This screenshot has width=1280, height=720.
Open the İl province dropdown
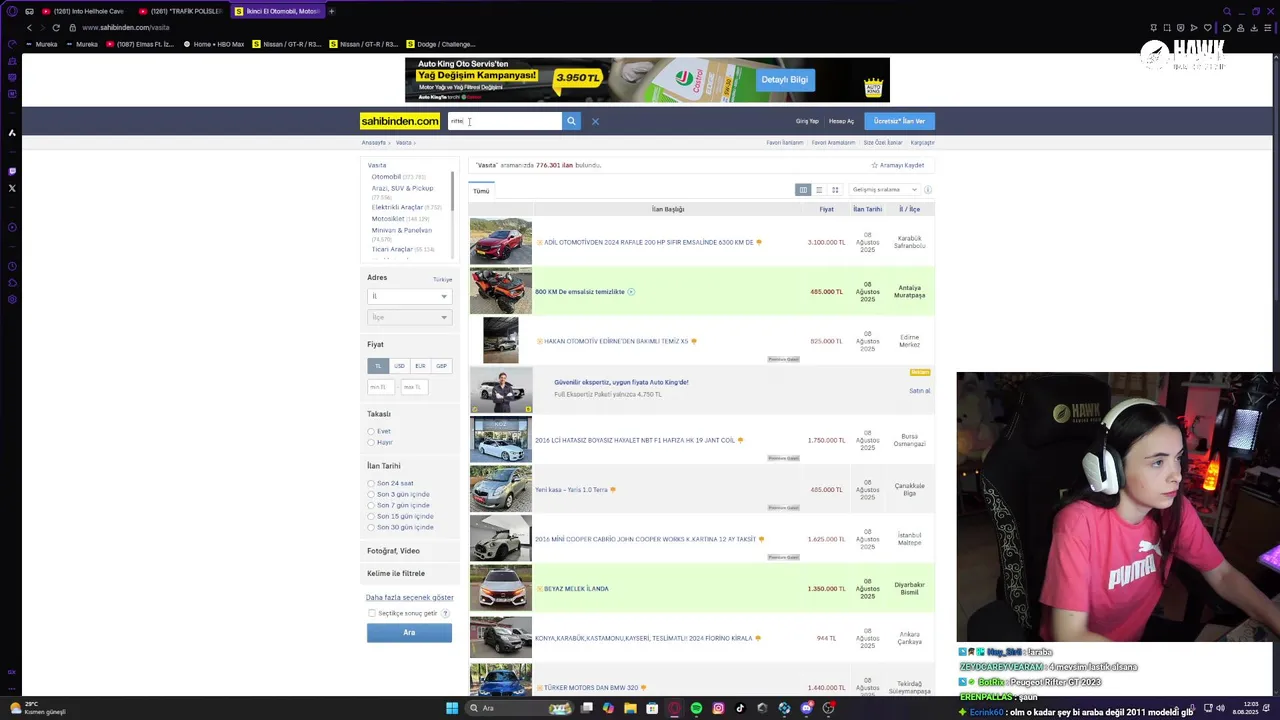408,296
